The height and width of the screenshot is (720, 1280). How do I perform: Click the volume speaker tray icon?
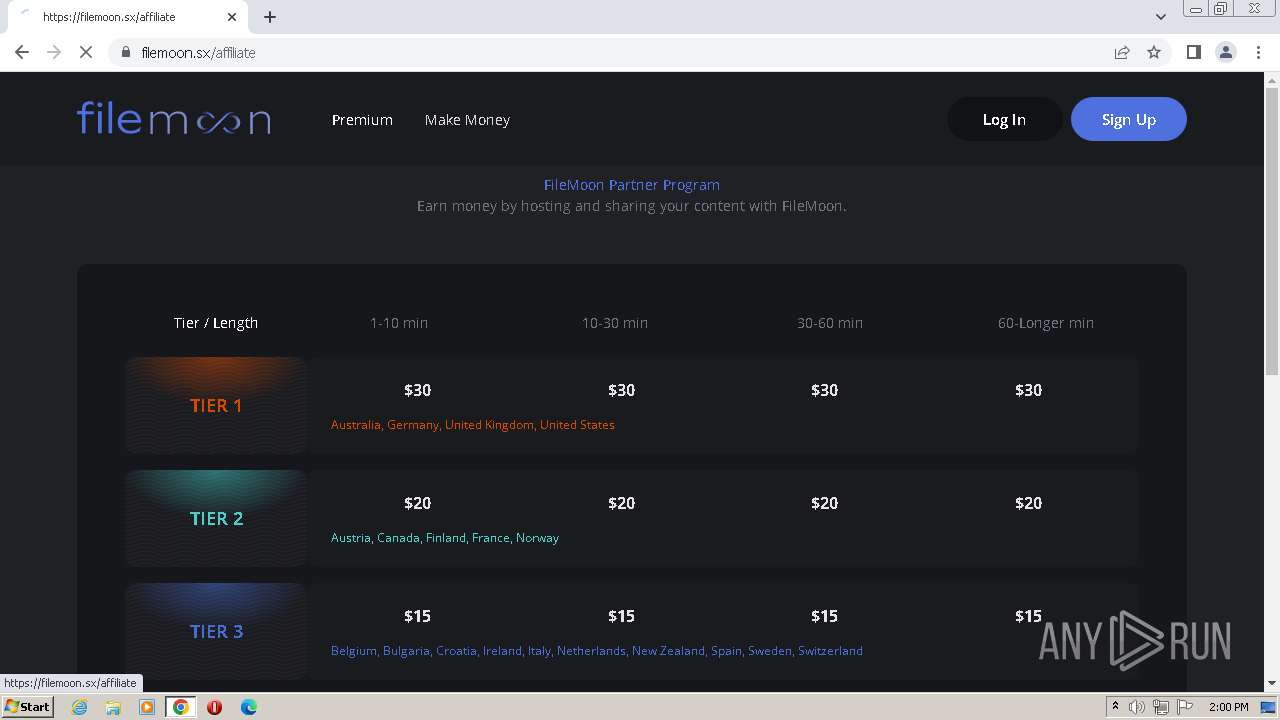tap(1137, 707)
